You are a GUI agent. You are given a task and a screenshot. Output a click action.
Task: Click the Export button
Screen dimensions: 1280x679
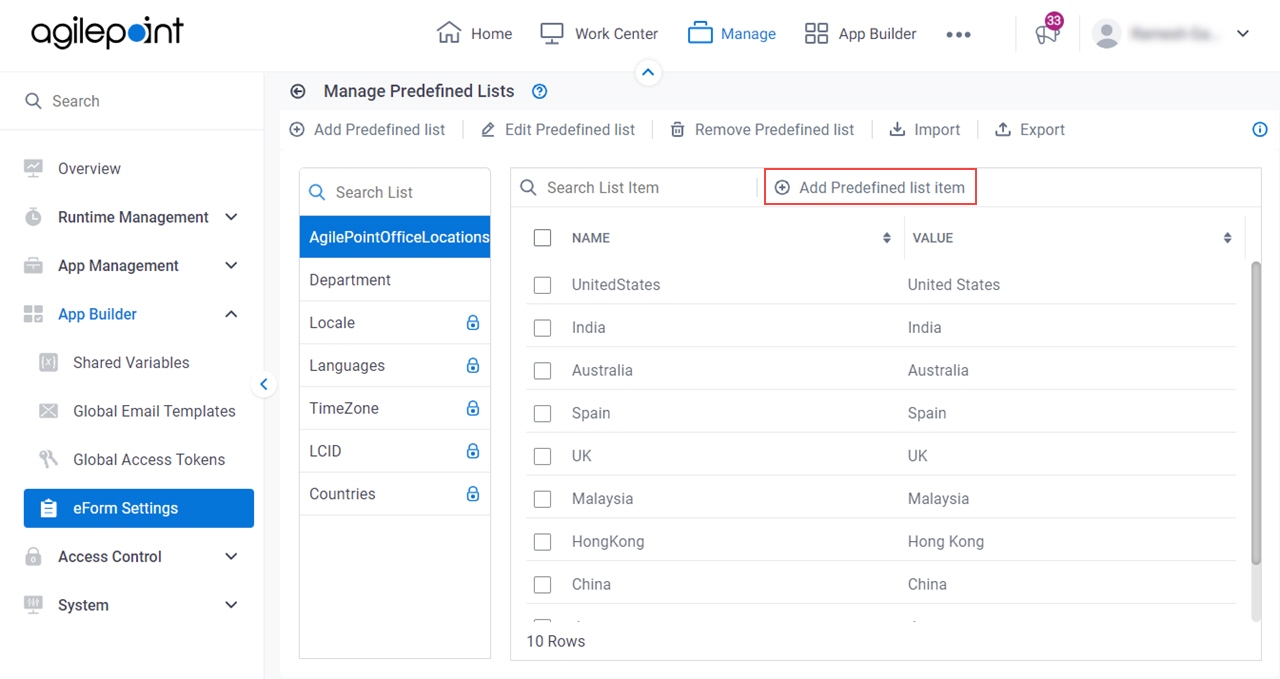pyautogui.click(x=1030, y=130)
